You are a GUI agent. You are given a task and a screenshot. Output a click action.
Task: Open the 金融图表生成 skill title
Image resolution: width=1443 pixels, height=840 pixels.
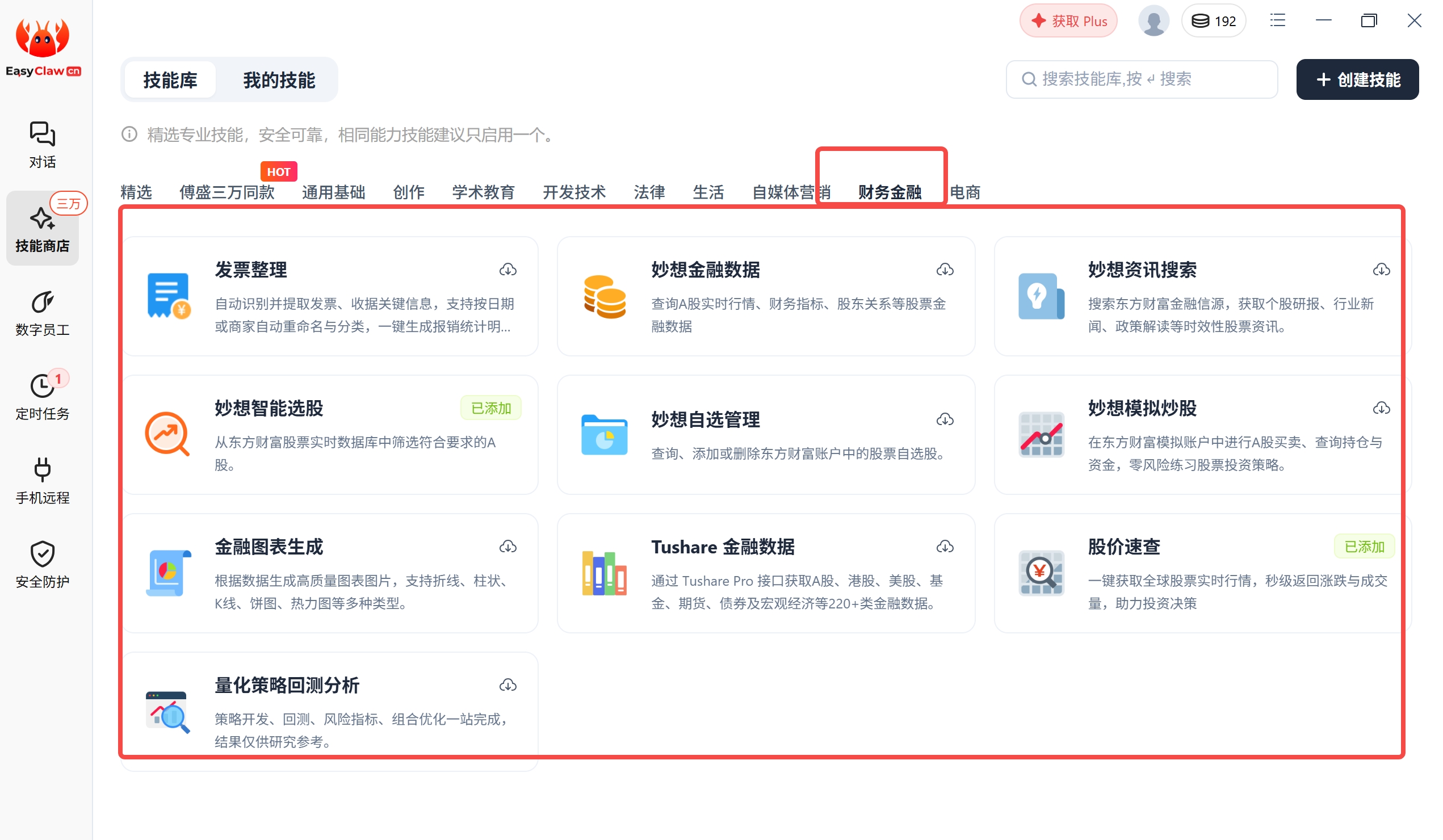click(269, 547)
